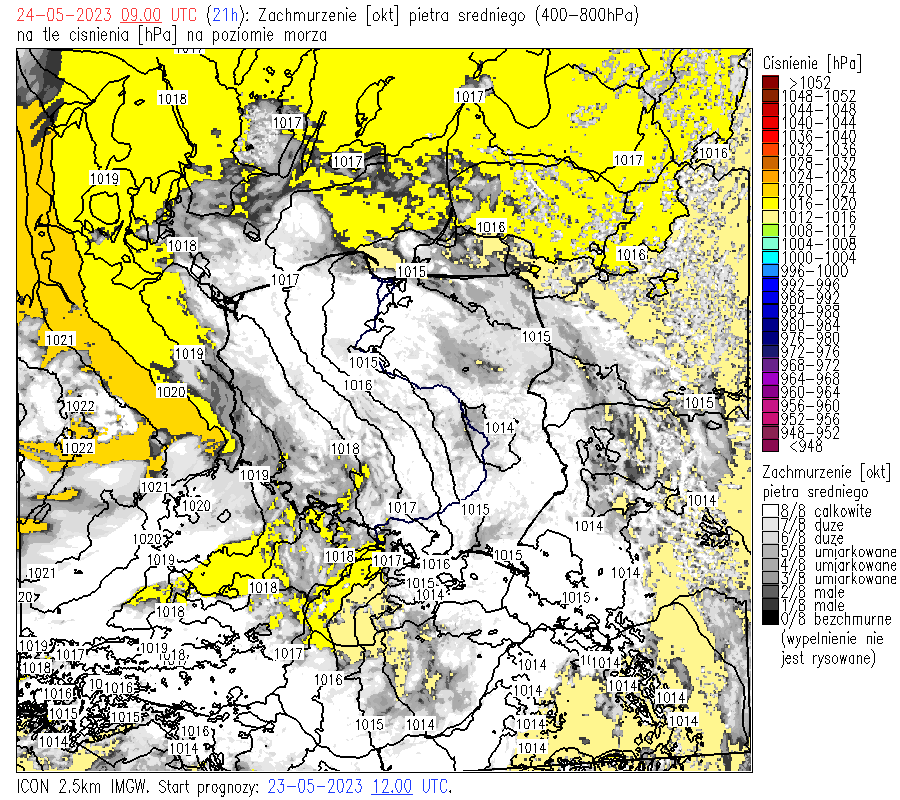Select the 960-964 magenta swatch
The image size is (900, 800).
[x=770, y=393]
